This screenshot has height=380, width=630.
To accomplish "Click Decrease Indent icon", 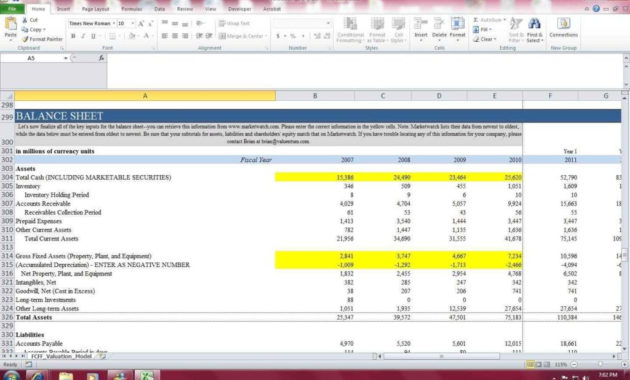I will [x=199, y=36].
